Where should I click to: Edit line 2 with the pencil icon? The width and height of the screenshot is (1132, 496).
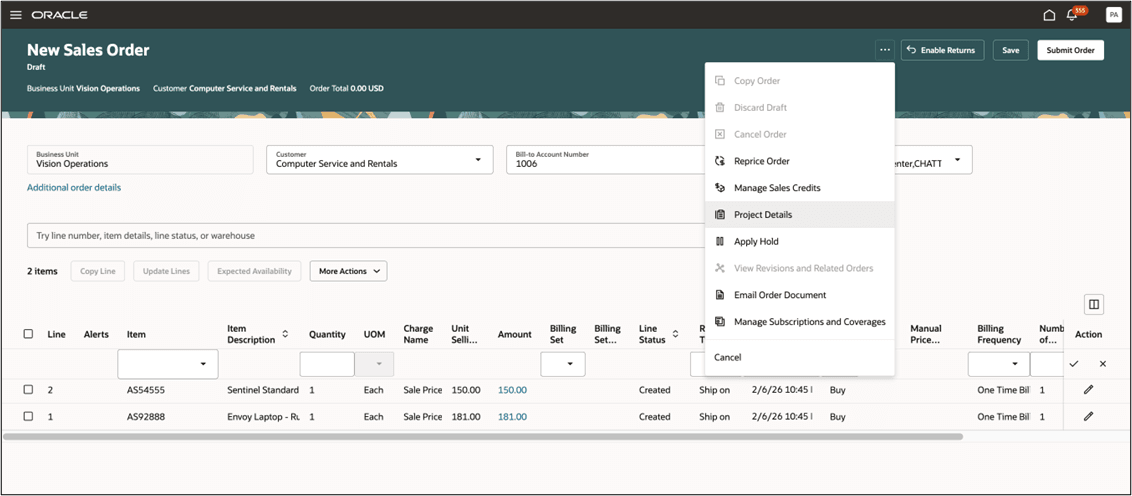(1088, 390)
